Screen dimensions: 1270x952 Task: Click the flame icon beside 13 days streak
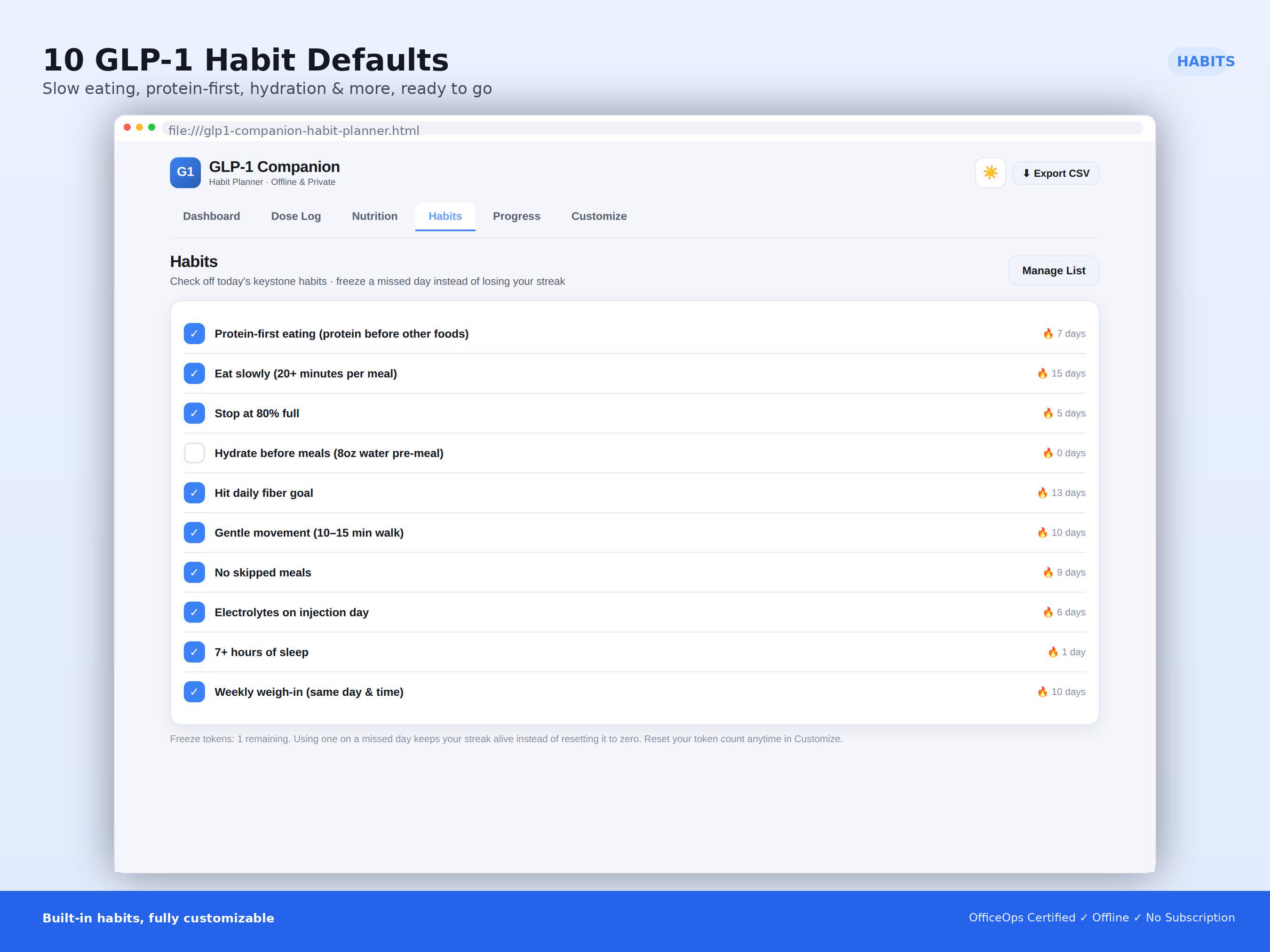(1043, 492)
